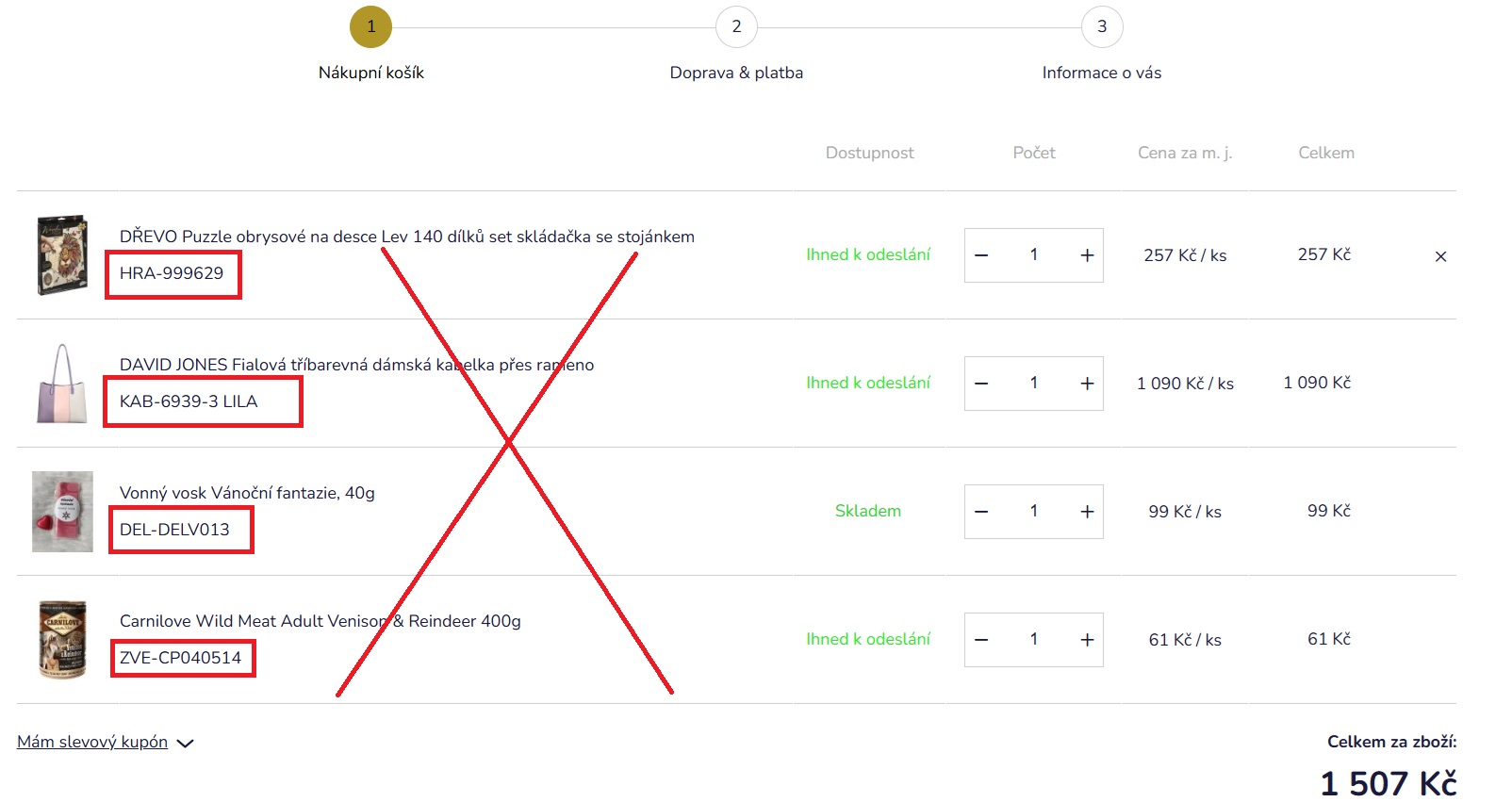The width and height of the screenshot is (1512, 802).
Task: Increase quantity of DŘEVO Puzzle item
Action: click(1087, 255)
